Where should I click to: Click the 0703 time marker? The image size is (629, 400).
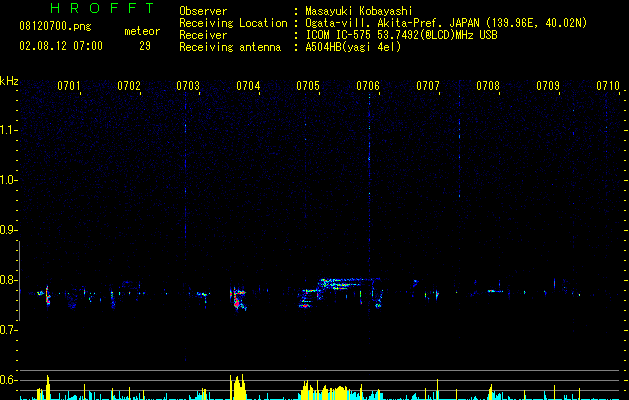[188, 86]
